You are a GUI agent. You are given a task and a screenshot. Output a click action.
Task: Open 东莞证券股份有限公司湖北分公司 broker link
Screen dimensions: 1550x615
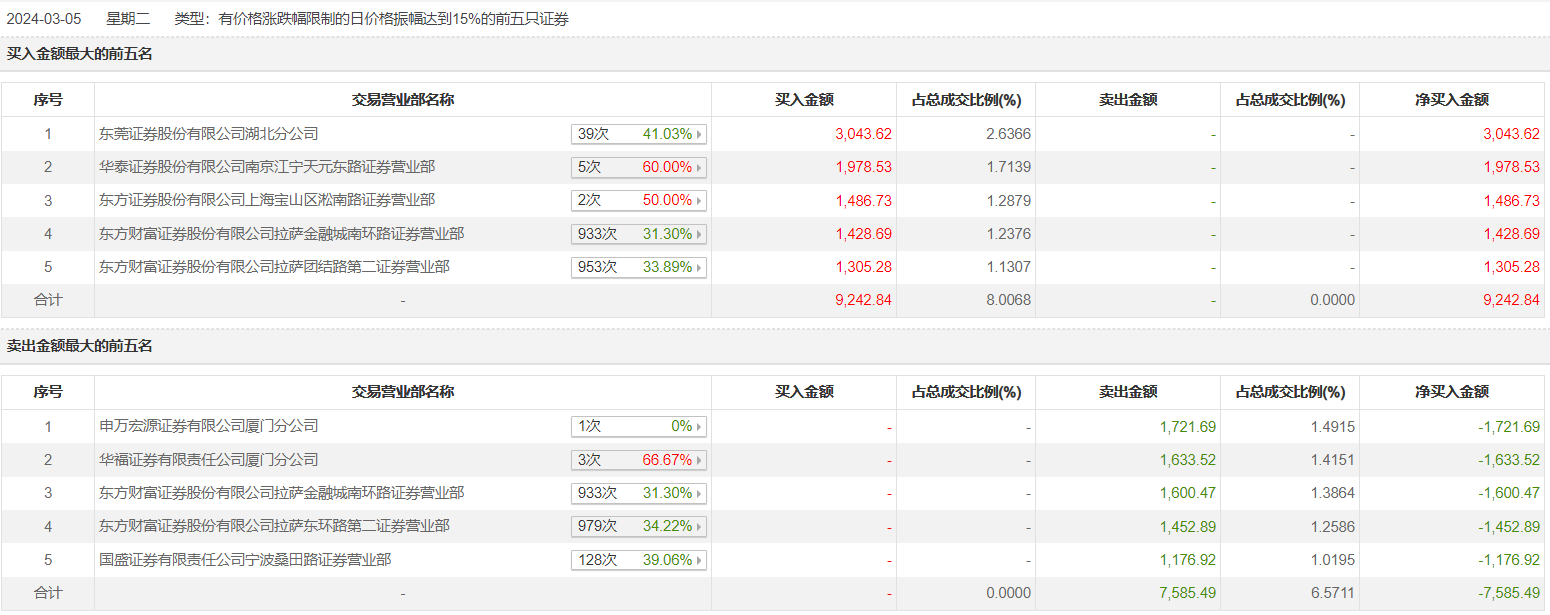(x=208, y=133)
